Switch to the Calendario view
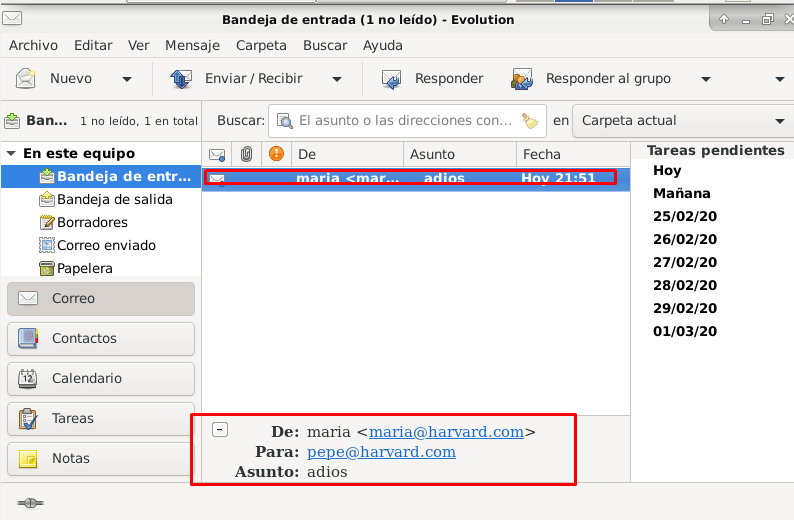794x520 pixels. point(100,378)
